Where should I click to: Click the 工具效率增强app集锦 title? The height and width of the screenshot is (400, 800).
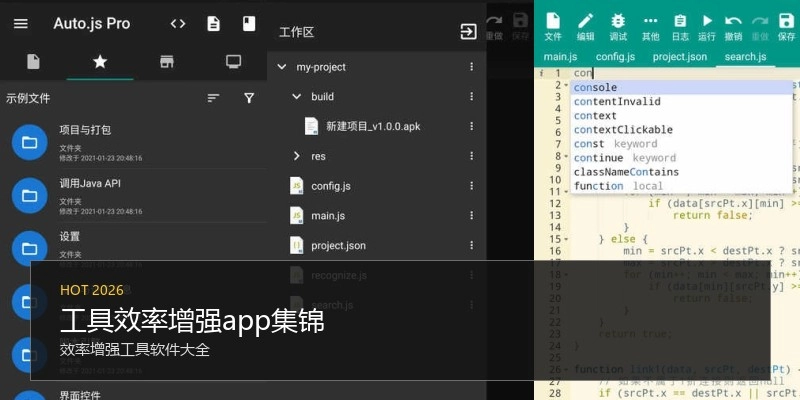[x=192, y=321]
